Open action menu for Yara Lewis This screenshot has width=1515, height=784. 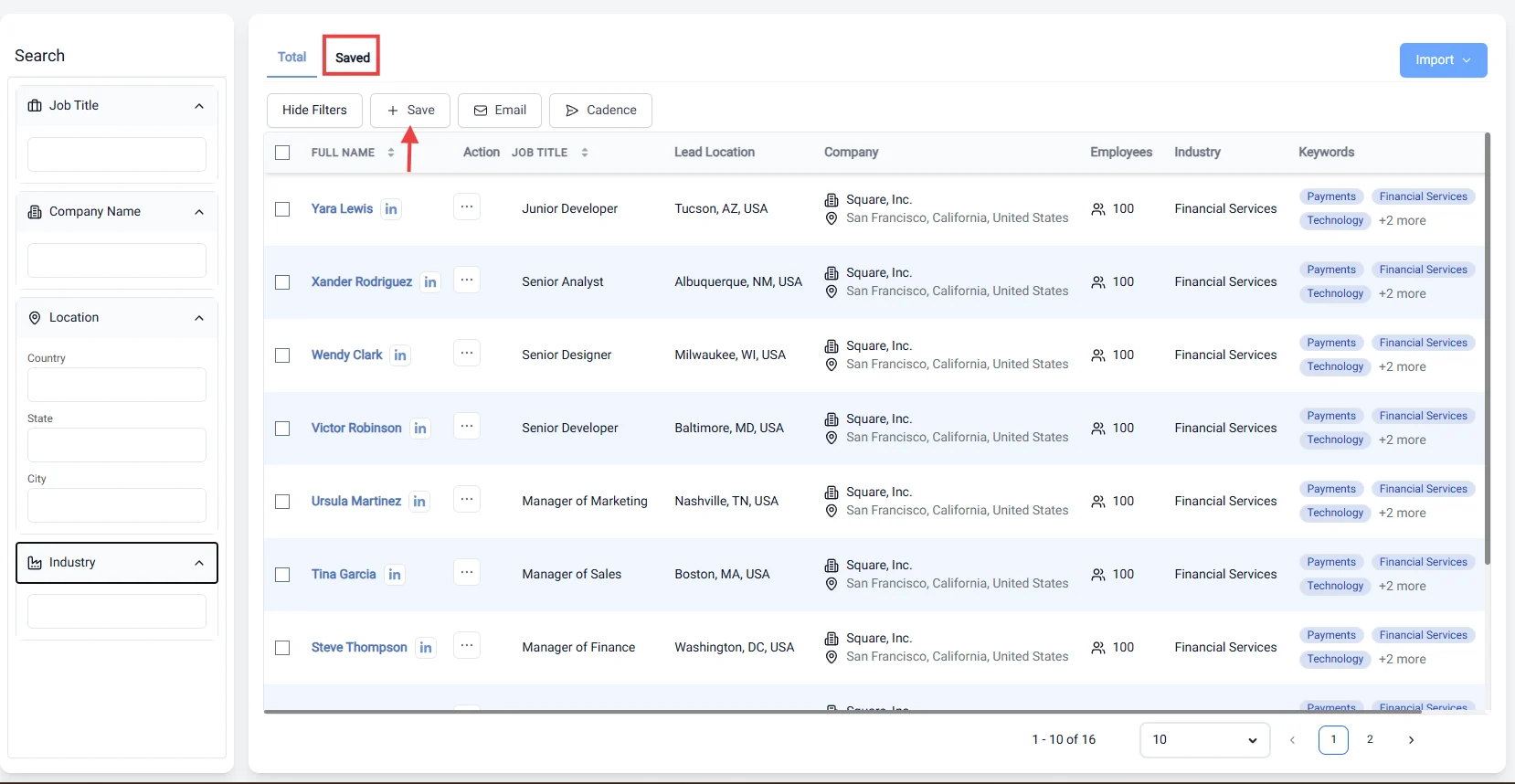coord(467,207)
